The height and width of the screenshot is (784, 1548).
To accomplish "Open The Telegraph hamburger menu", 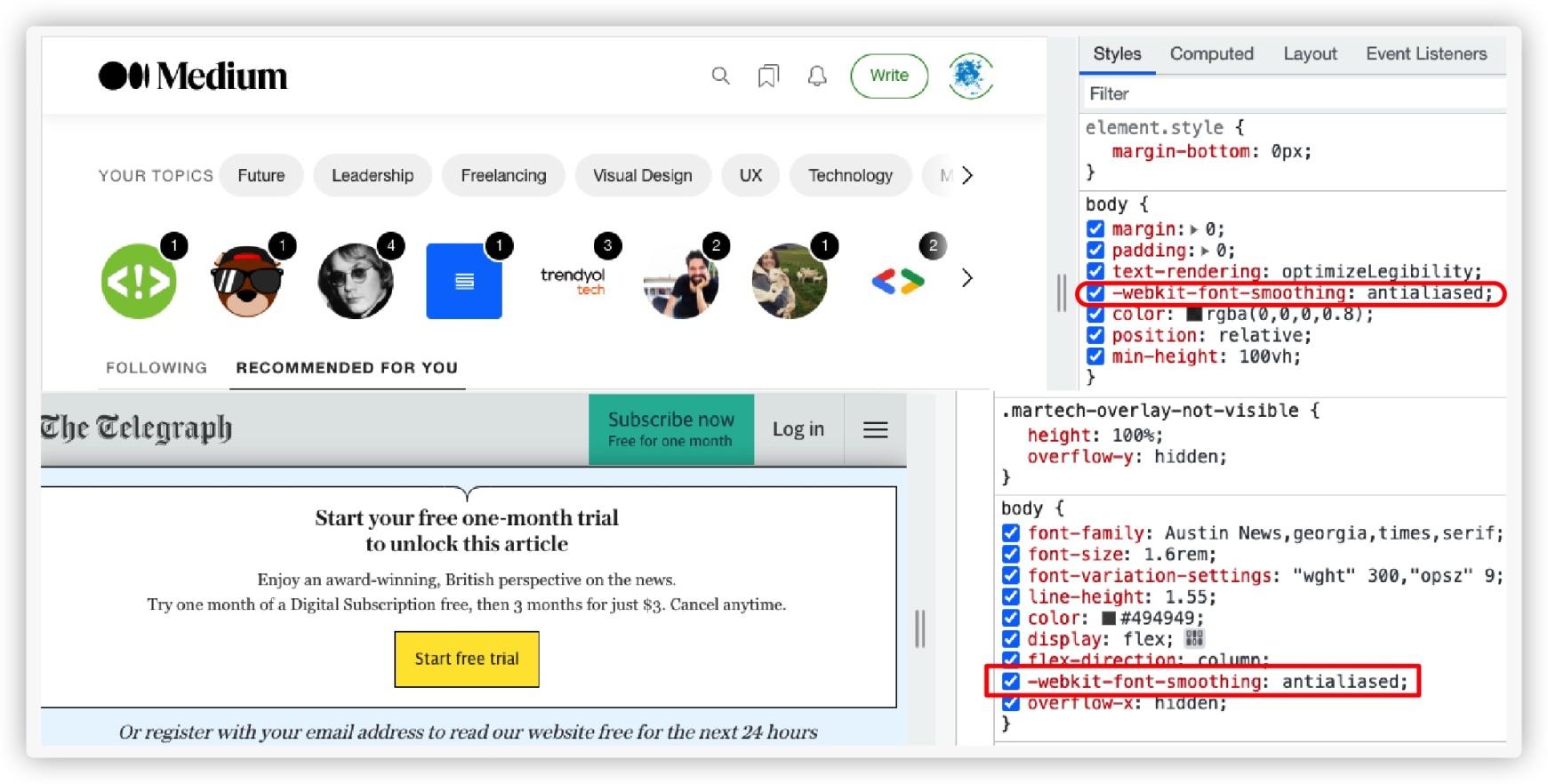I will (x=876, y=430).
